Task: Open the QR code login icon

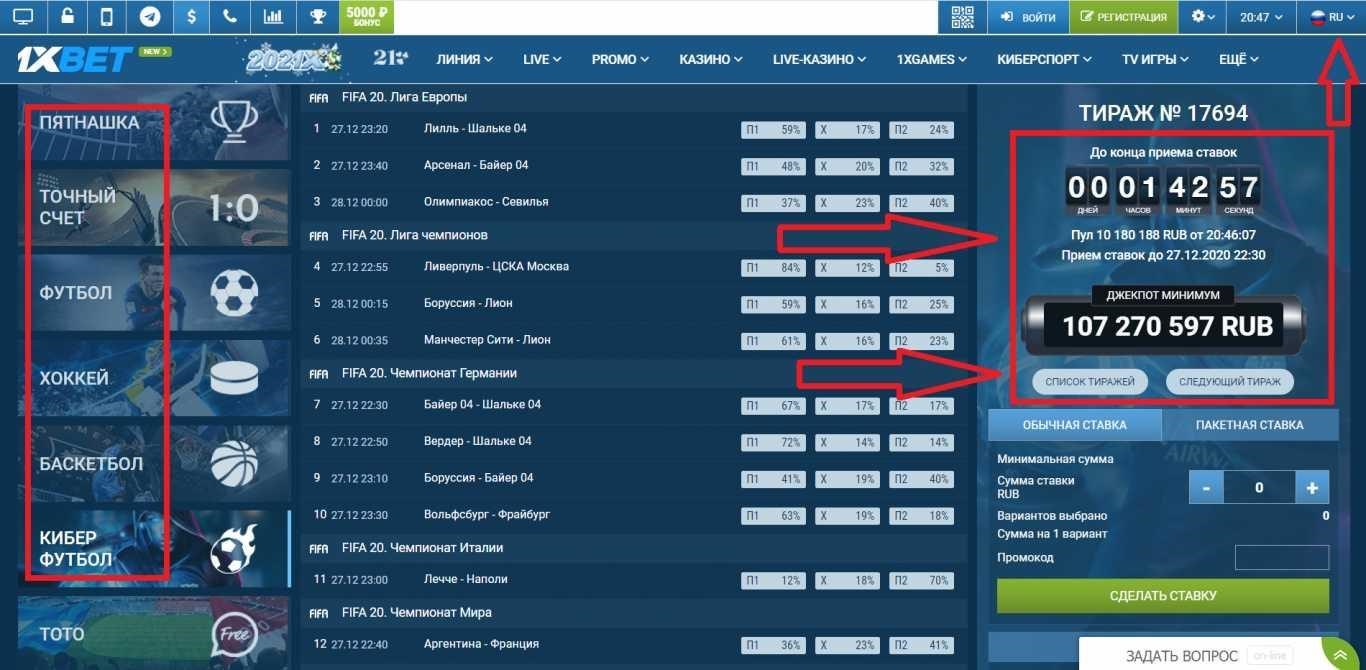Action: tap(962, 17)
